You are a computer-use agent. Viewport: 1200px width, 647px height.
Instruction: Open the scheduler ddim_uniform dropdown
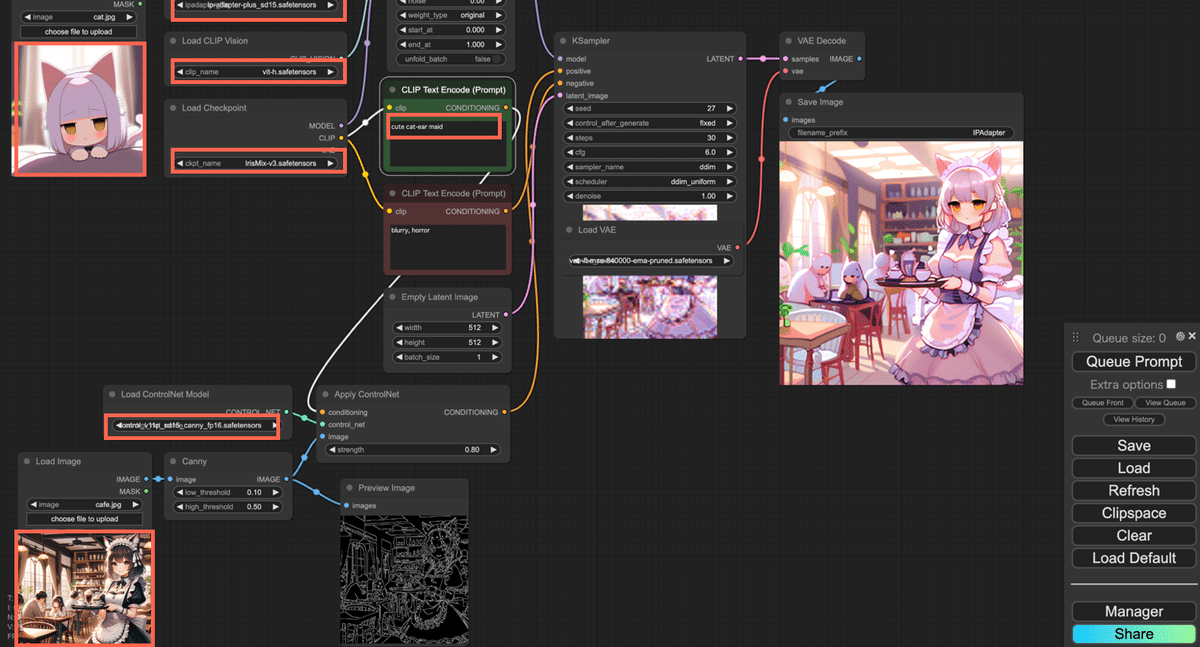[650, 182]
